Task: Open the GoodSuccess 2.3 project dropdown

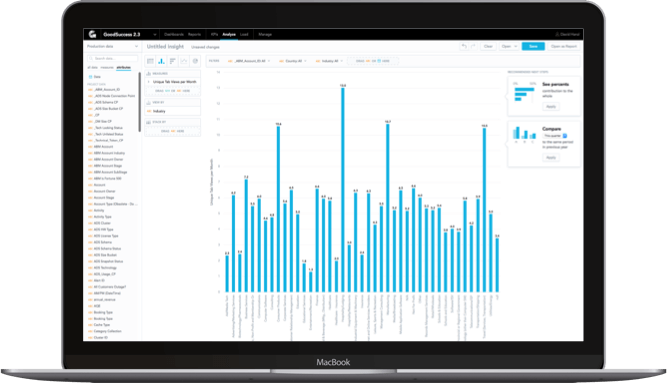Action: pyautogui.click(x=155, y=35)
